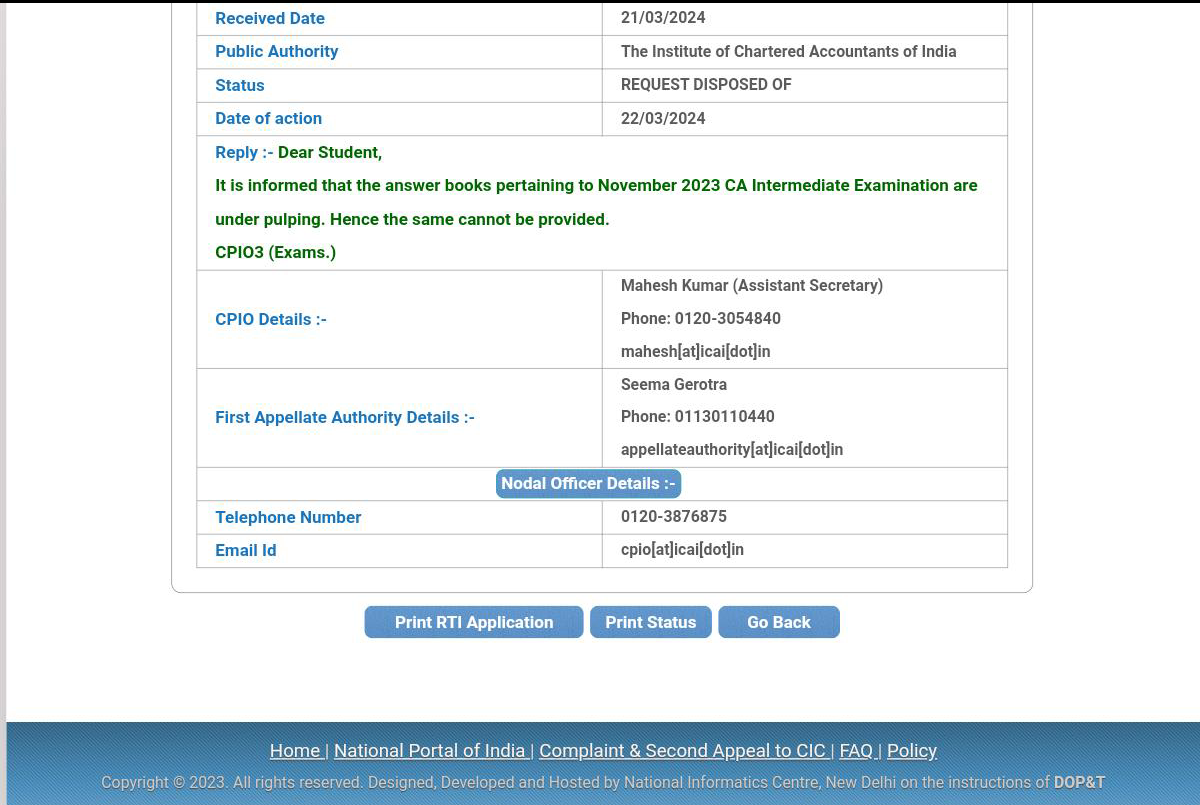This screenshot has height=805, width=1200.
Task: Open Complaint & Second Appeal to CIC
Action: pos(683,750)
